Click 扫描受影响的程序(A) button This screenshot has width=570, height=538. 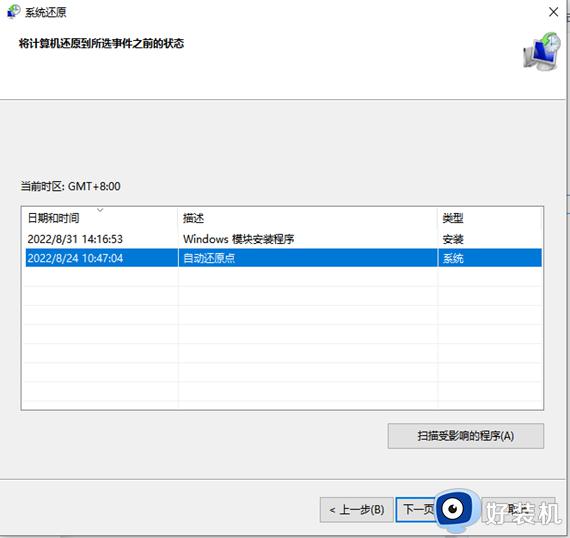pyautogui.click(x=466, y=436)
